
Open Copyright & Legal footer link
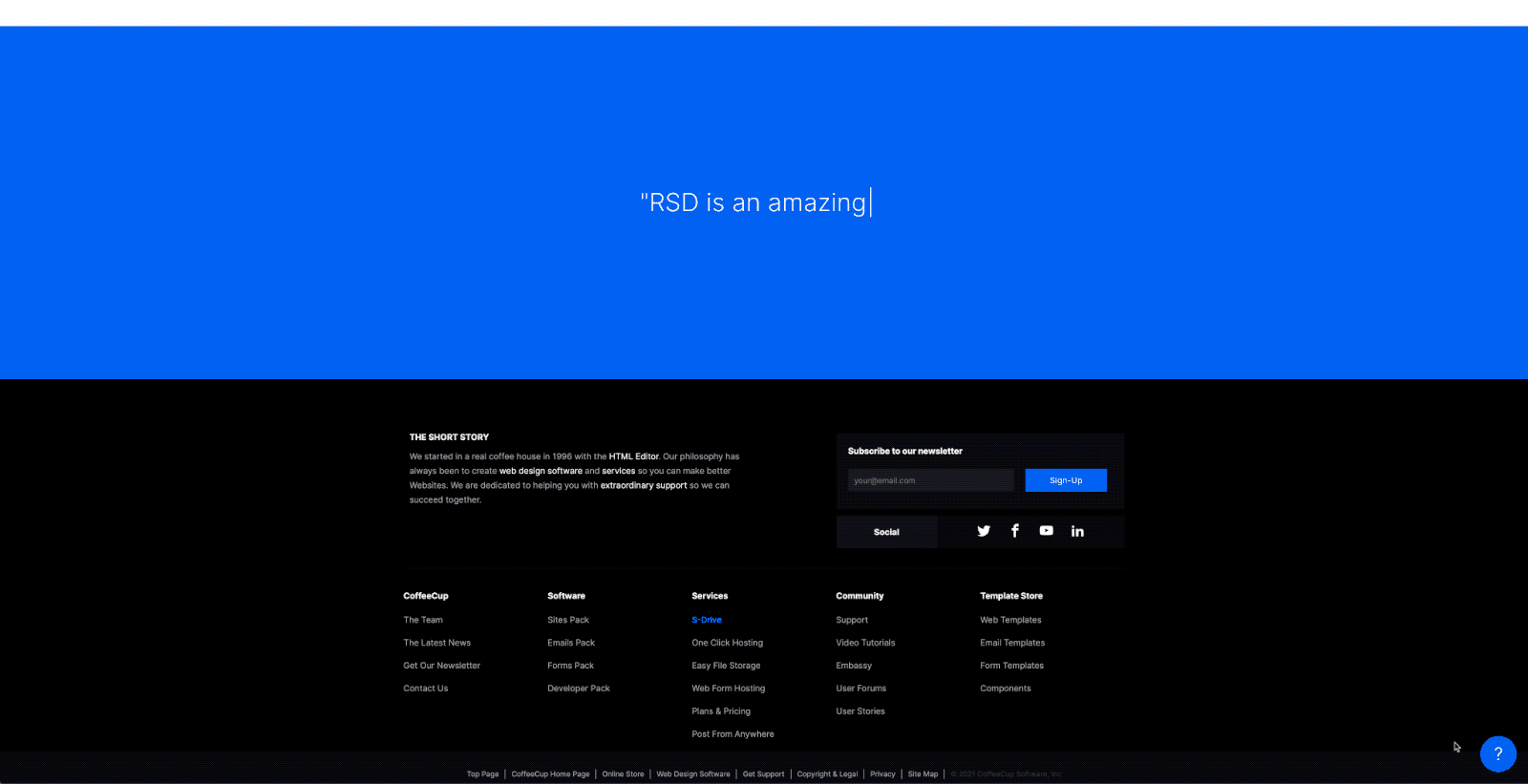point(827,774)
